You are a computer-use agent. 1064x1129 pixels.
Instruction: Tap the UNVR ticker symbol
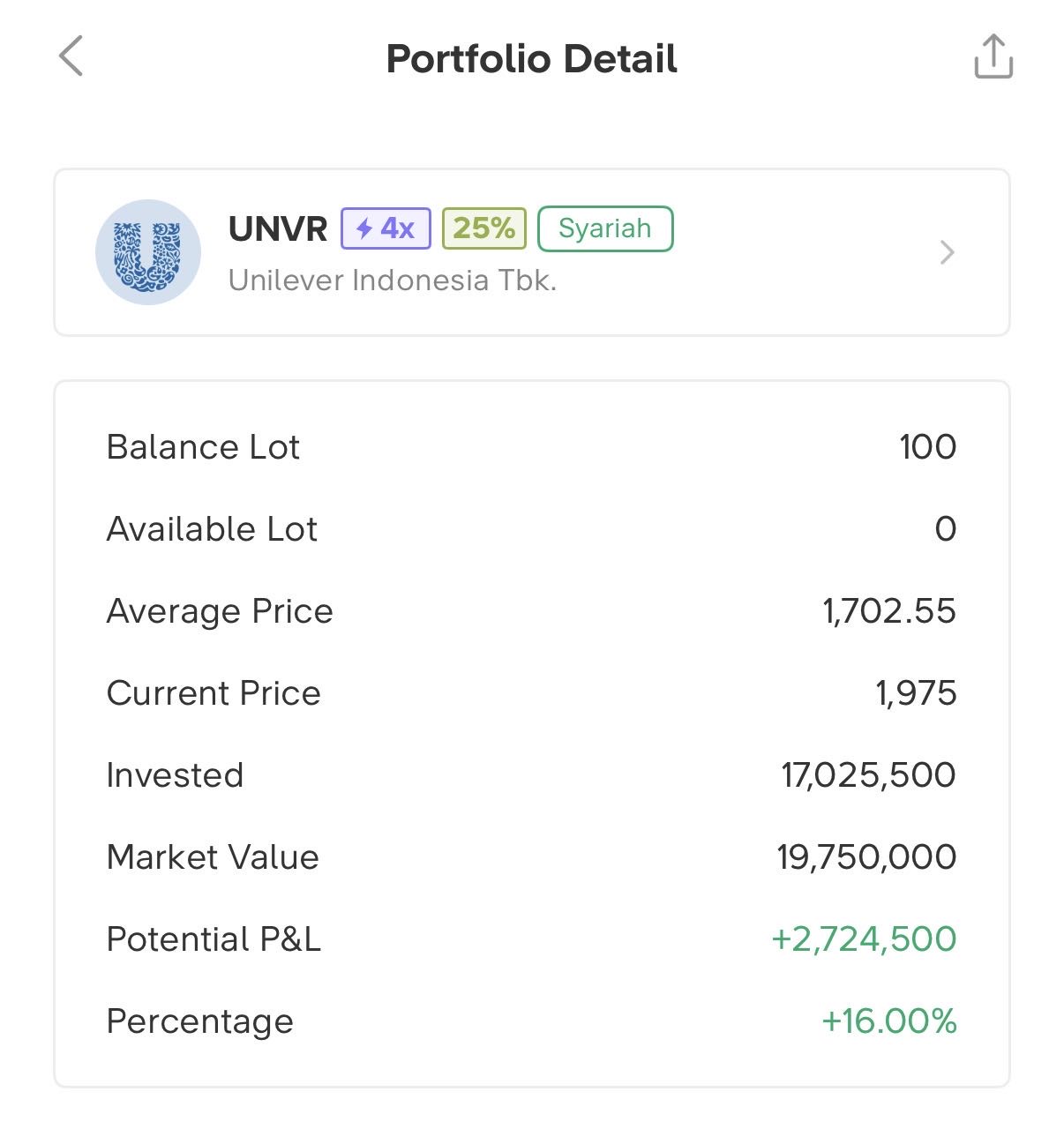point(278,229)
